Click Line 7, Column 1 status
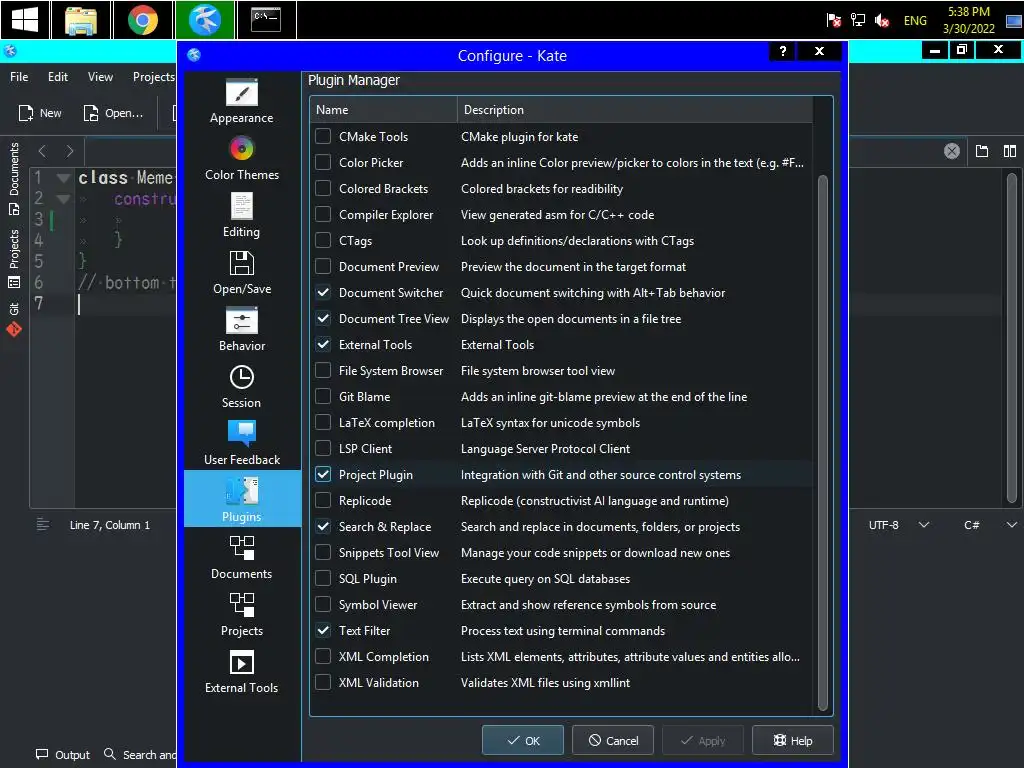The height and width of the screenshot is (768, 1024). [x=110, y=525]
